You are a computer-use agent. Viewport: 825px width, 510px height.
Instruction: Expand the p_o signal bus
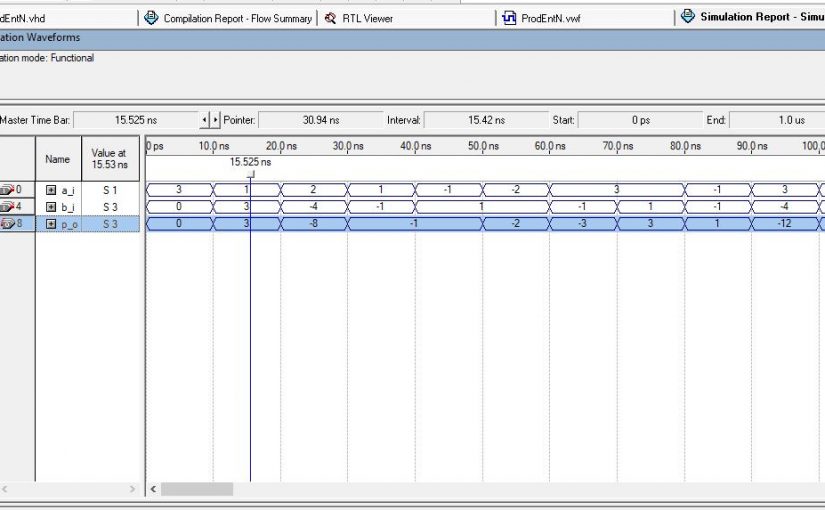point(51,224)
